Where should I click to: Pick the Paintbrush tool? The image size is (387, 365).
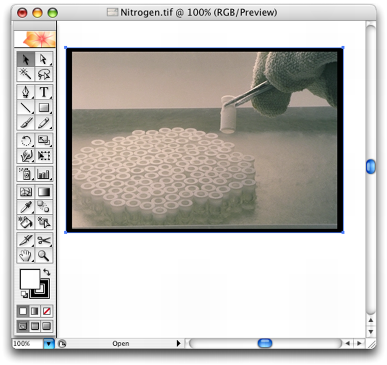point(26,123)
